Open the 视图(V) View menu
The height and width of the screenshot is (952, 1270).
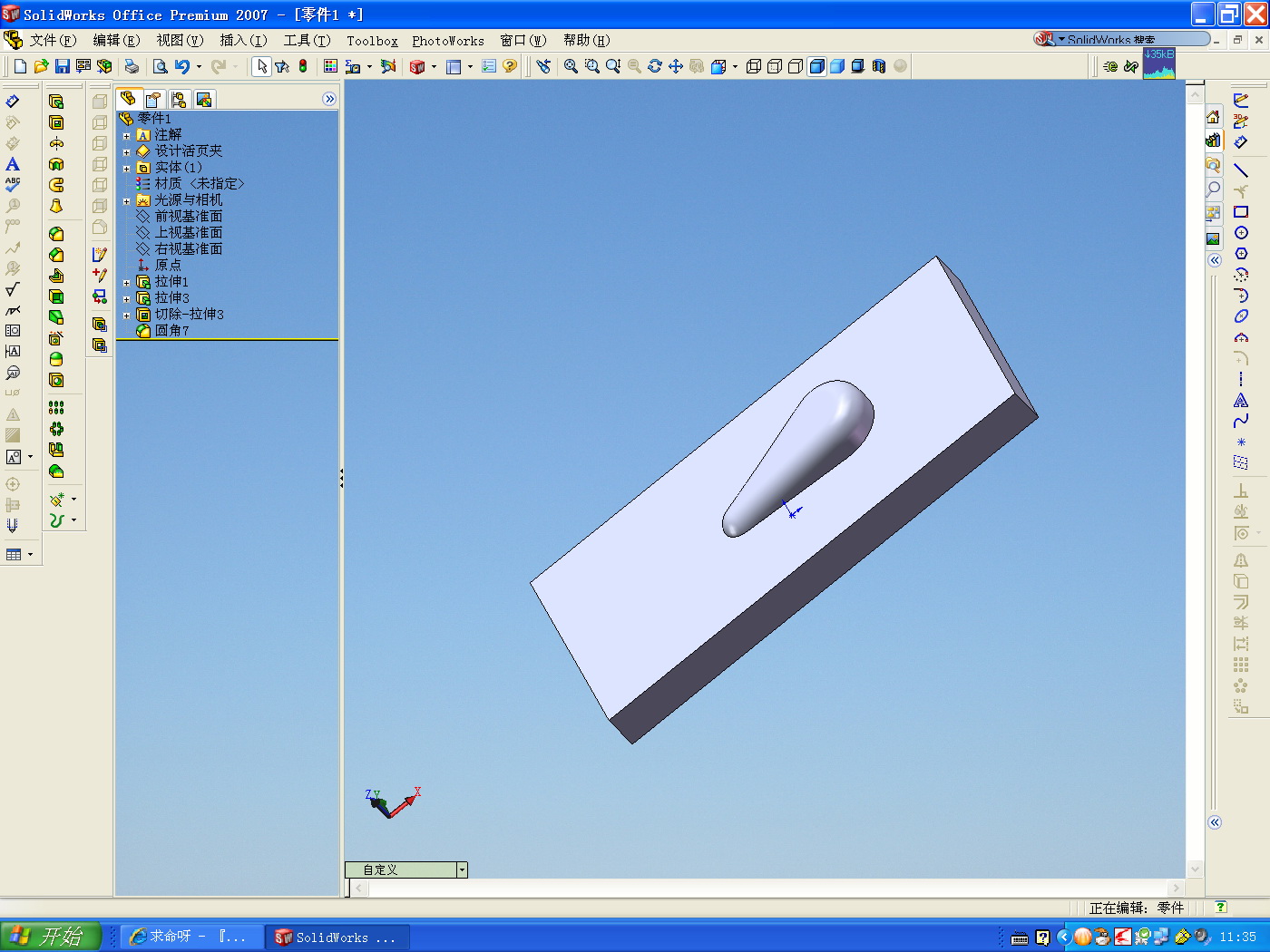[x=180, y=41]
